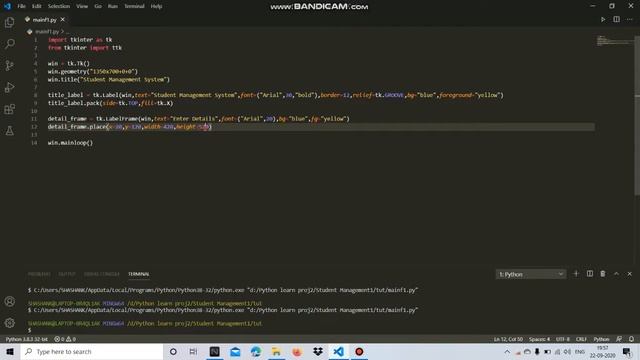Split the terminal panel
Screen dimensions: 640x360
(x=590, y=274)
